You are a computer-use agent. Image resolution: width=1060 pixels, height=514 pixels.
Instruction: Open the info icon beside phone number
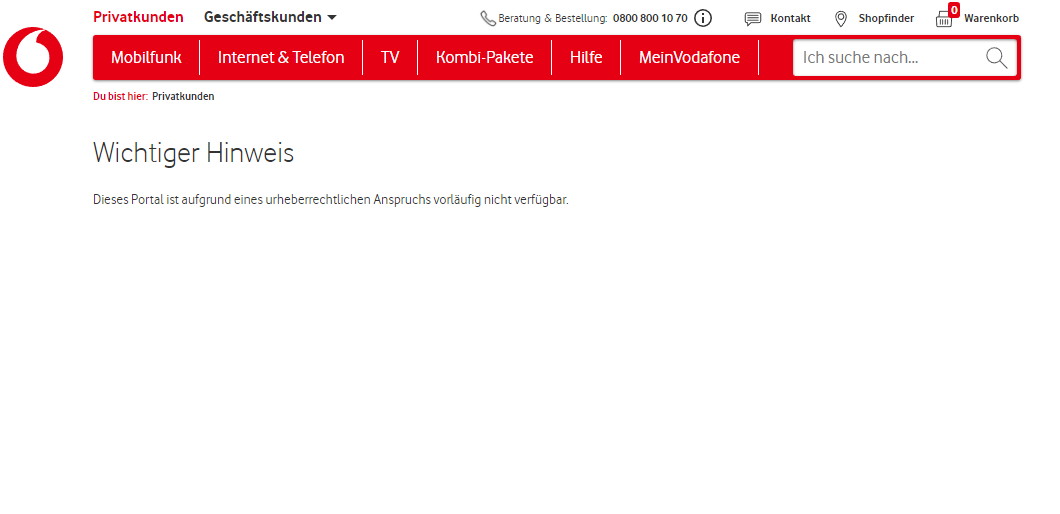[x=703, y=18]
